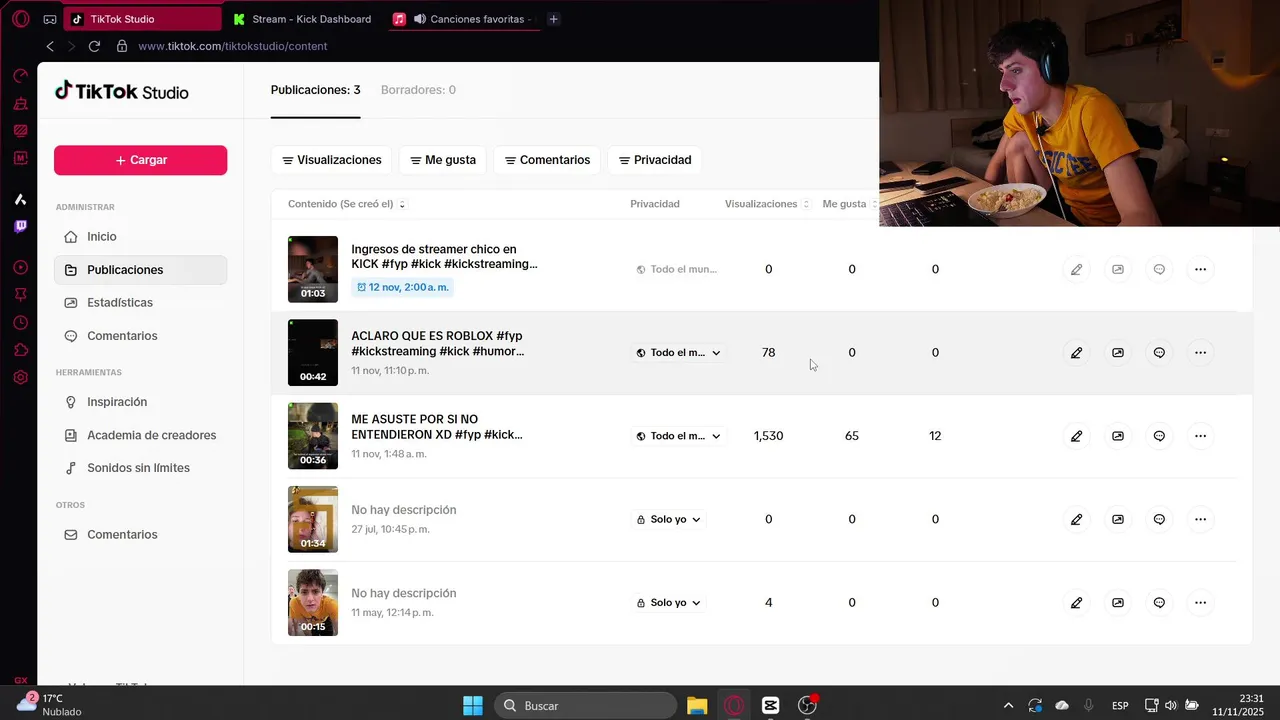
Task: Switch to the Publicaciones: 3 tab
Action: click(x=315, y=90)
